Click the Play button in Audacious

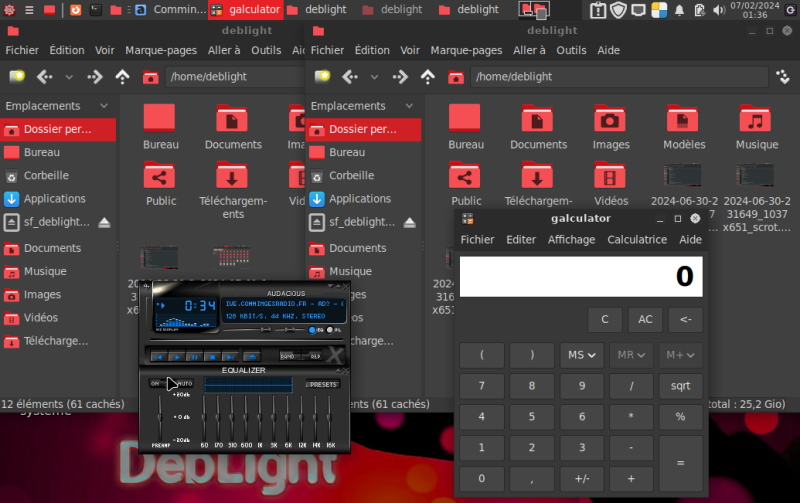(176, 356)
